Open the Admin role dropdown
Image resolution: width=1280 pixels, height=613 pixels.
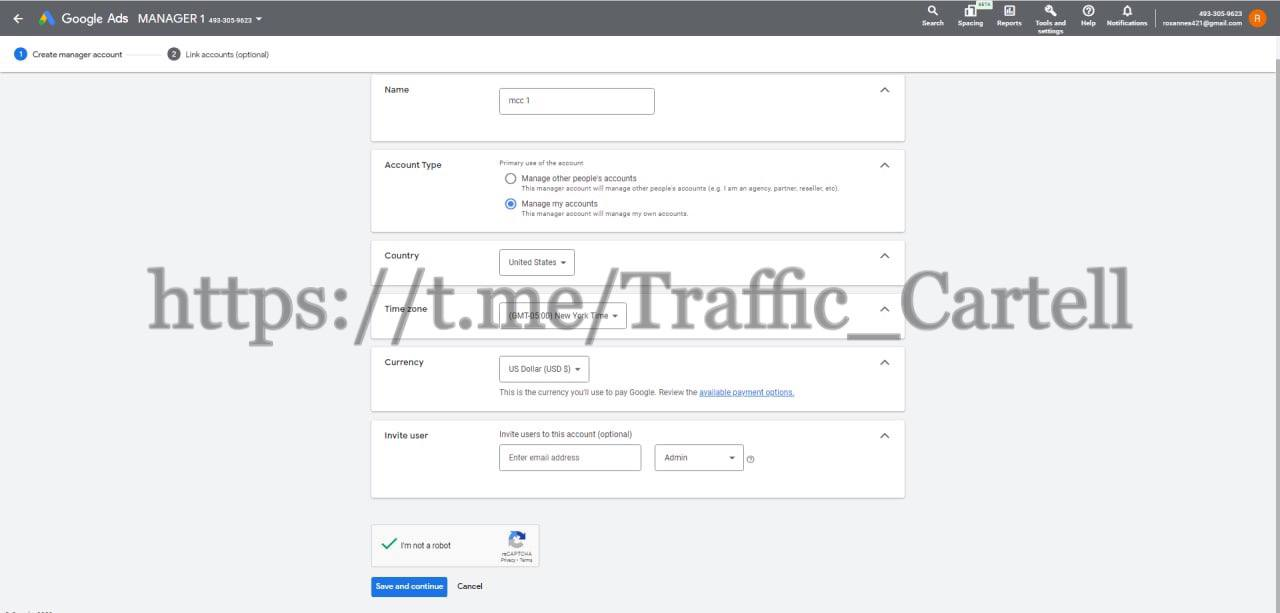(x=699, y=457)
